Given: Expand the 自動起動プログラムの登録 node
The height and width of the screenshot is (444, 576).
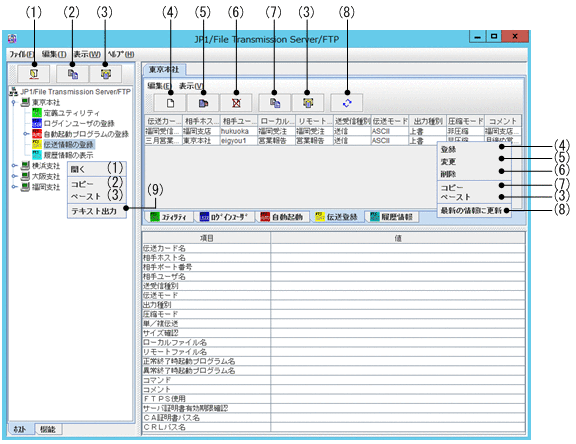Looking at the screenshot, I should (x=26, y=134).
